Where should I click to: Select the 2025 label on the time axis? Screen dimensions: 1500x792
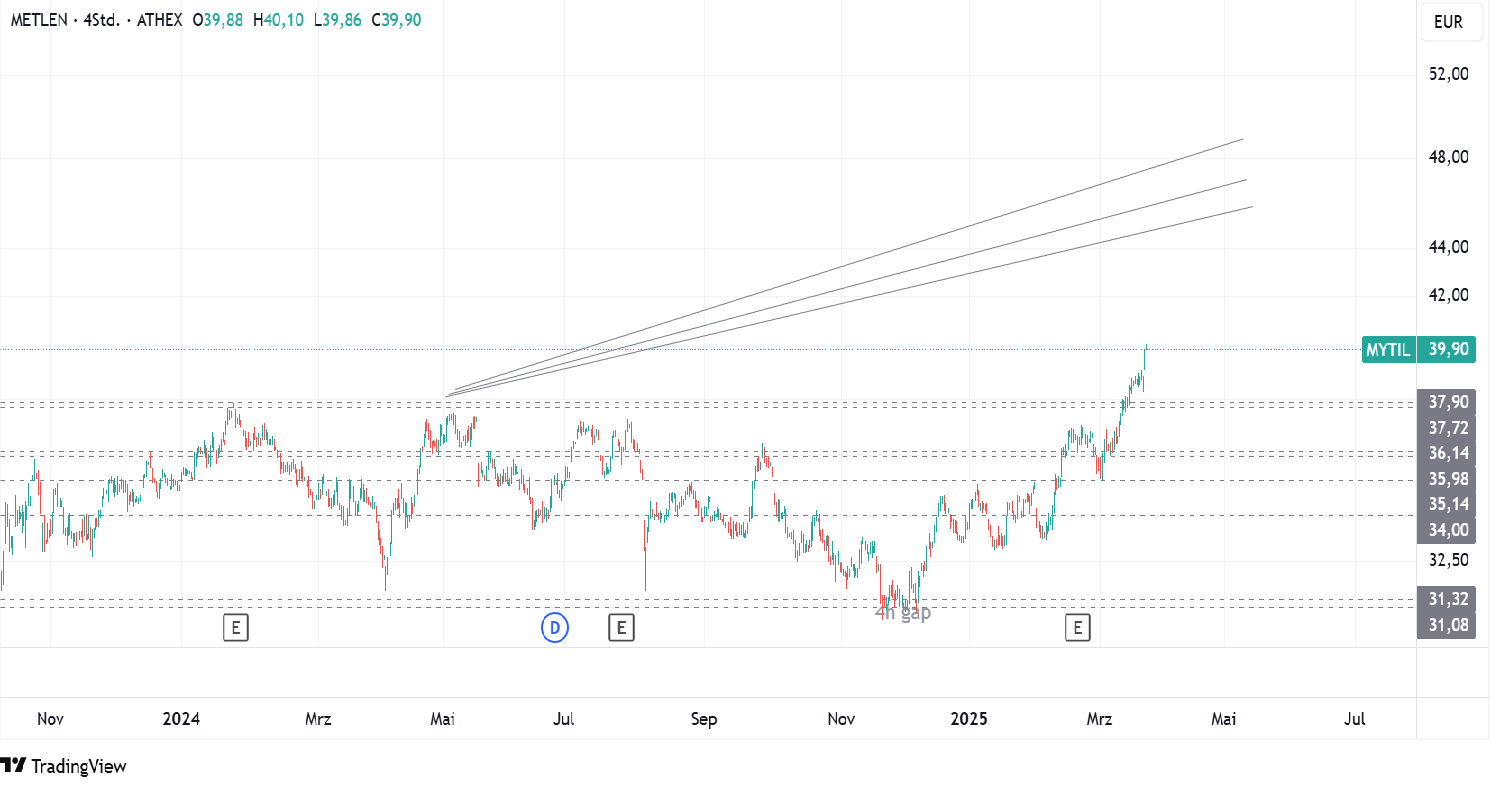(969, 718)
